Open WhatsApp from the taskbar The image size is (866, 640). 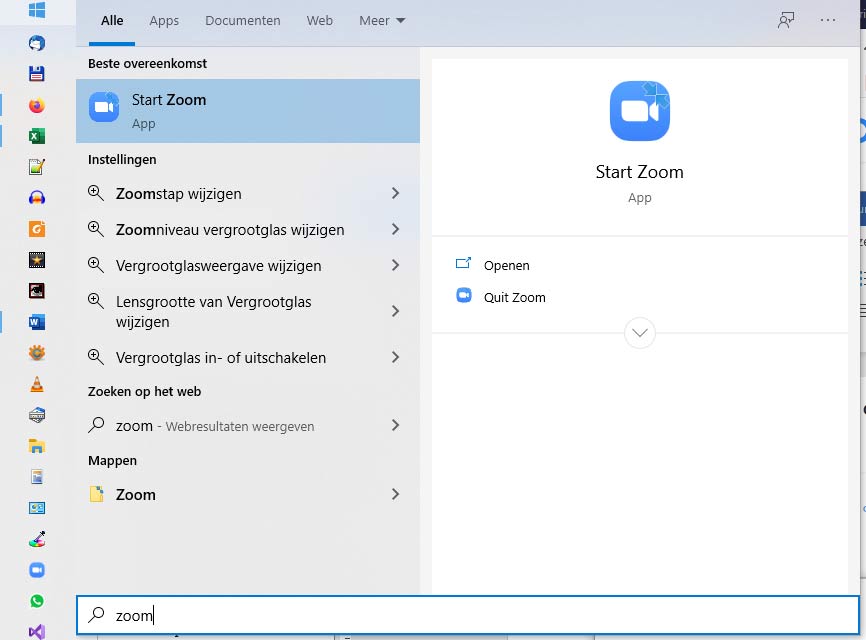[x=37, y=601]
